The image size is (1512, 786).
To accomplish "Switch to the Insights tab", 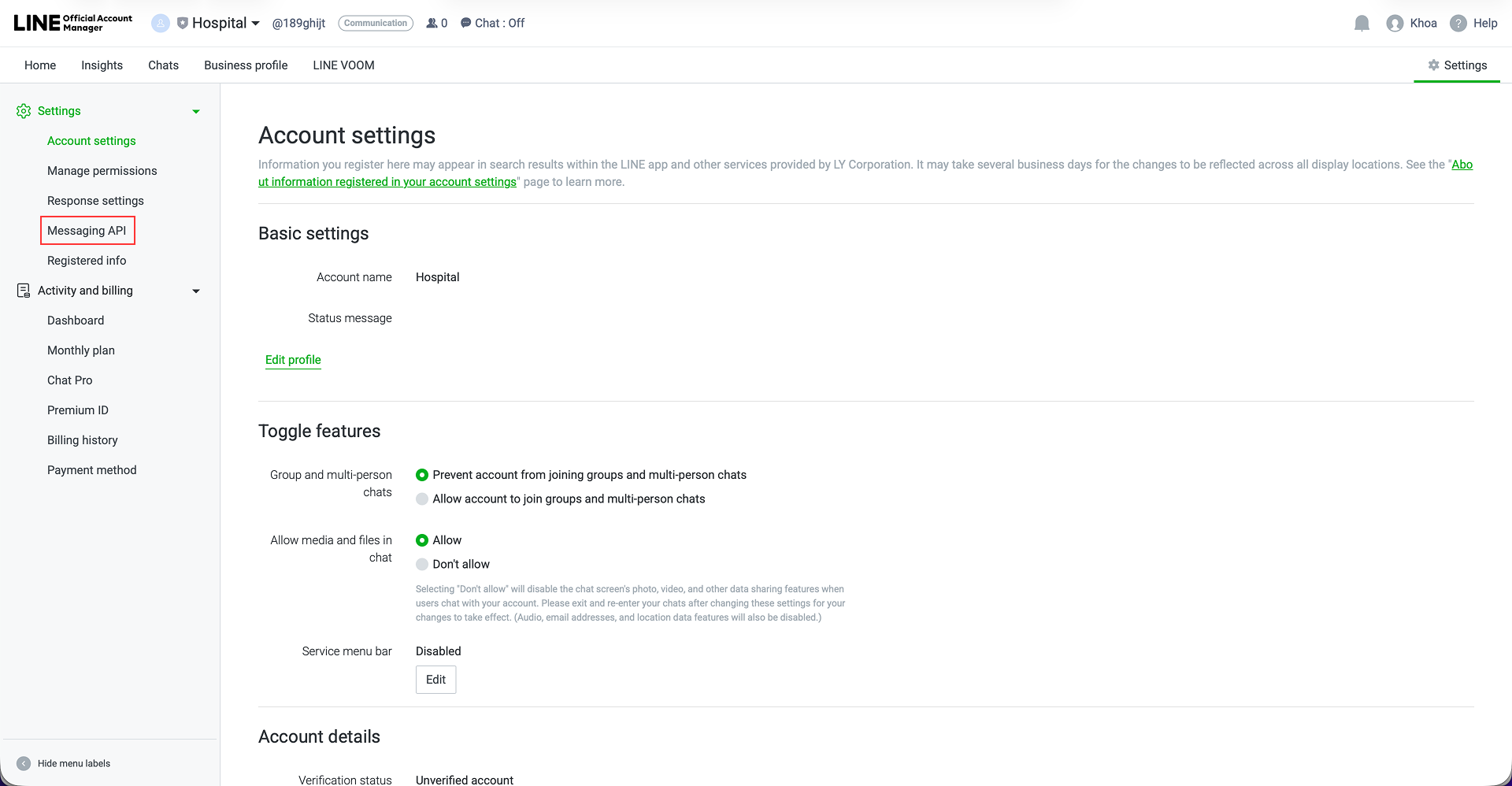I will coord(102,65).
